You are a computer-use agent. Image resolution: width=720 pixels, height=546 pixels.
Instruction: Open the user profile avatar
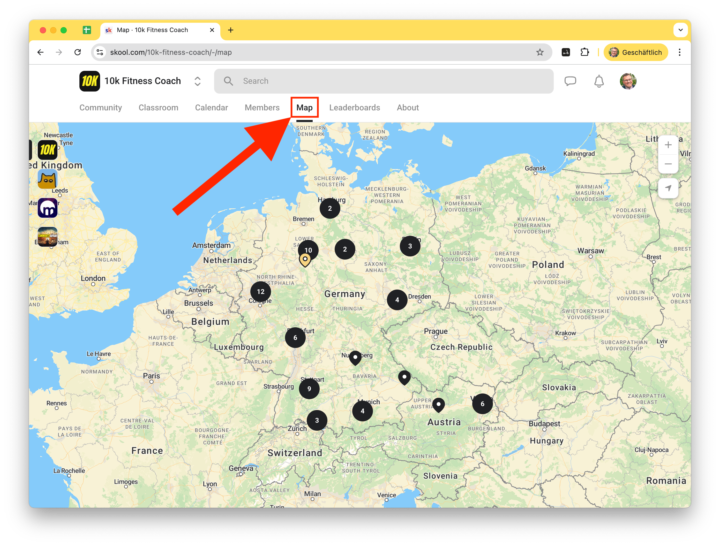(x=628, y=81)
